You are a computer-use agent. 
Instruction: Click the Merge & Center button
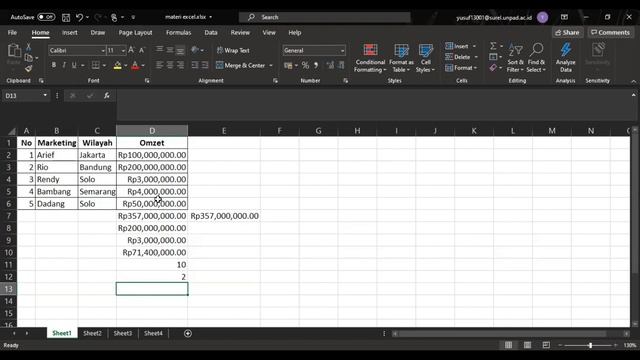(241, 65)
